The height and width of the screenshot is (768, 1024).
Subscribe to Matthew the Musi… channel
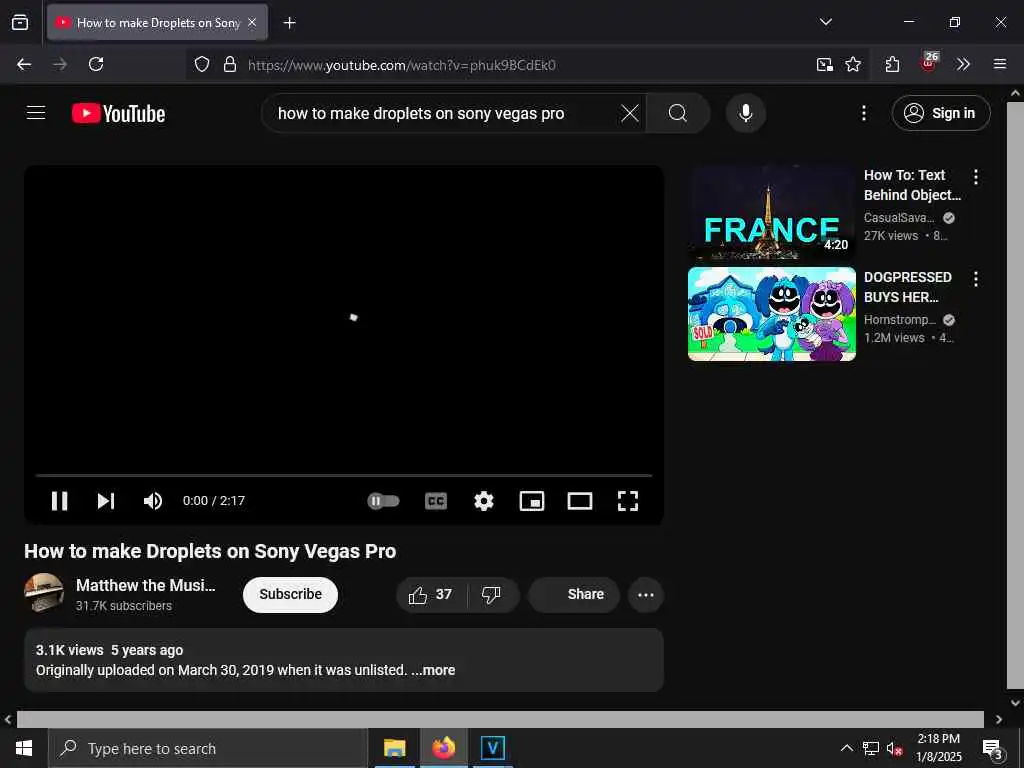(x=291, y=594)
